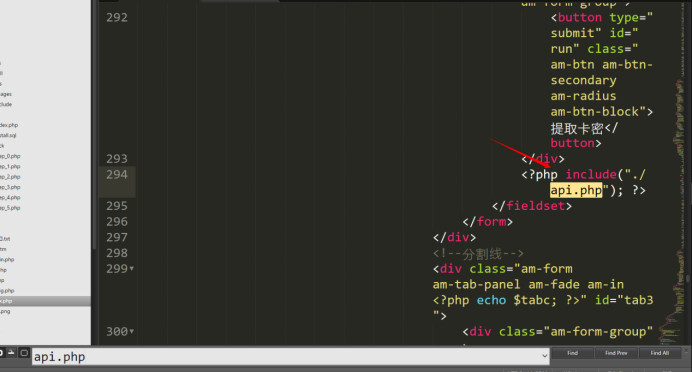This screenshot has height=372, width=692.
Task: Select sidebar file ending in ep_4.php
Action: pos(10,197)
